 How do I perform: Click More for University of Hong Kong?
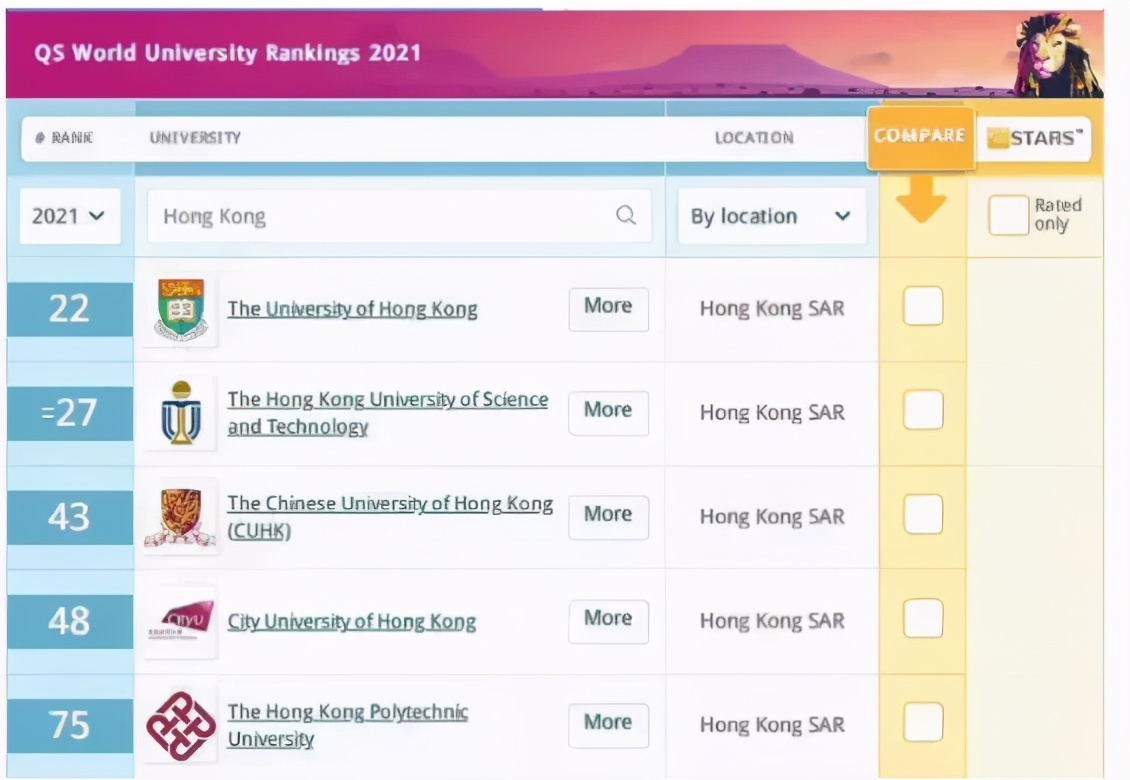tap(608, 309)
